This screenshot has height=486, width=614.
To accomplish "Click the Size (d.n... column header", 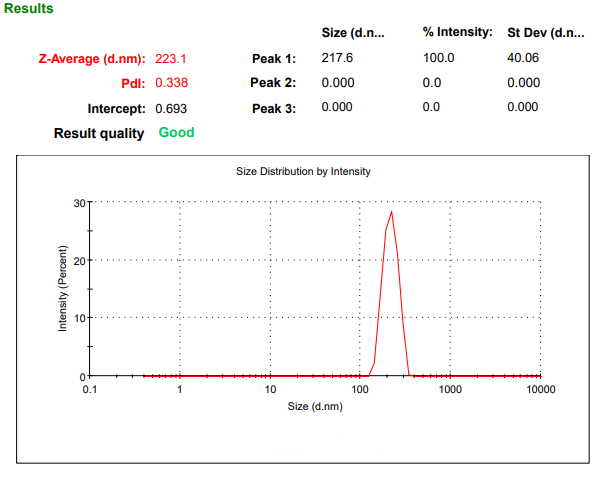I will pos(354,33).
